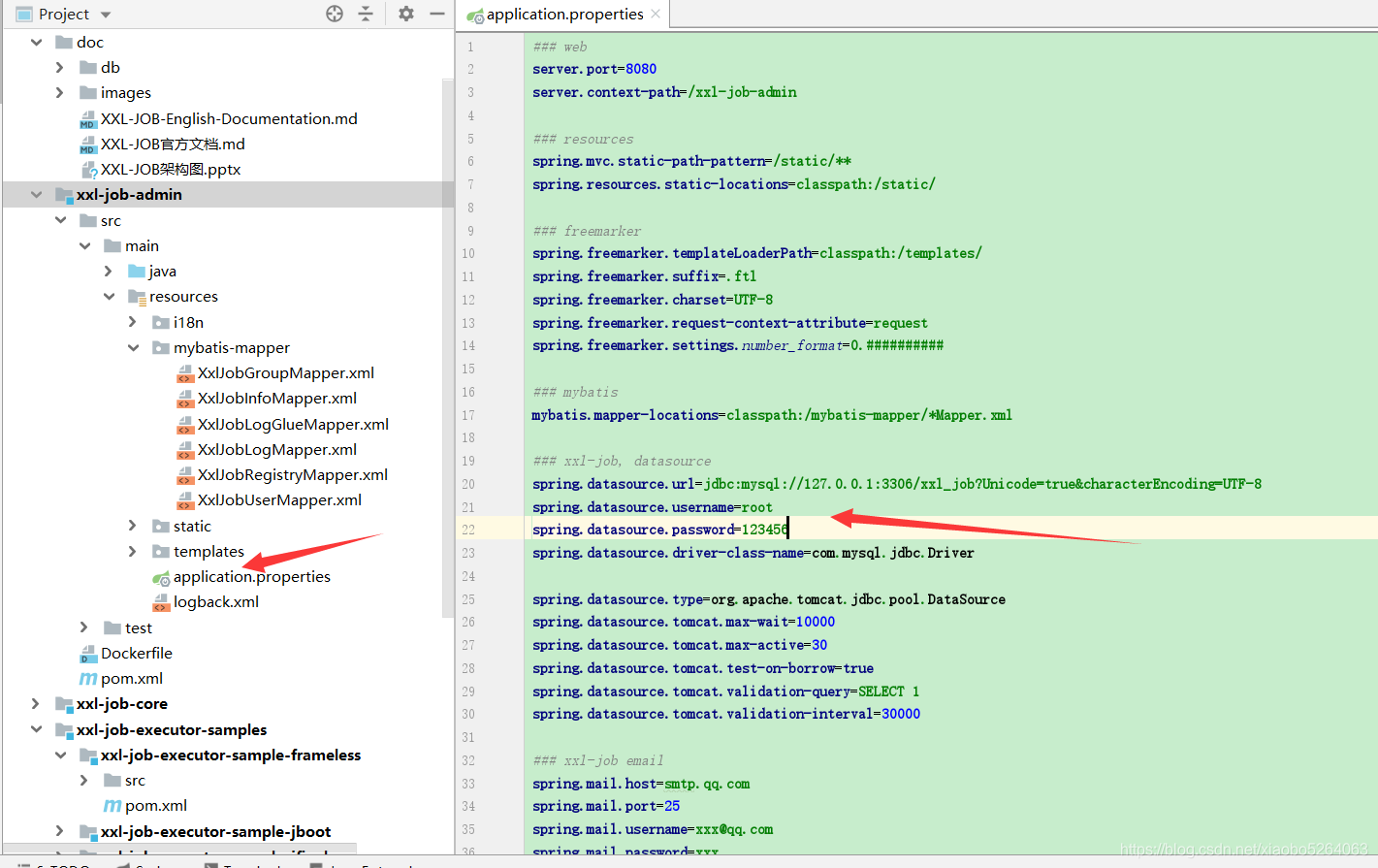Click the Dockerfile icon
The image size is (1378, 868).
88,654
